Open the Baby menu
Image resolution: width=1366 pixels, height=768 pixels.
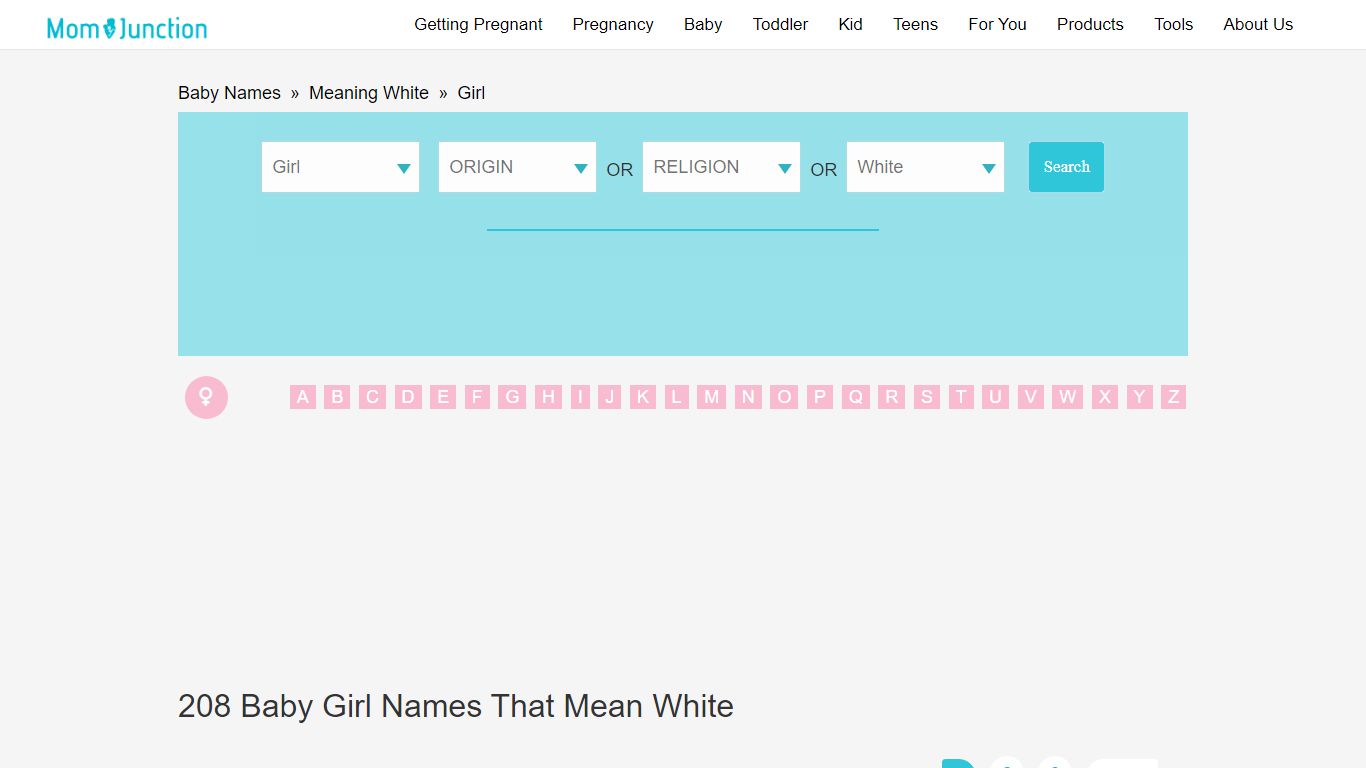click(x=703, y=24)
